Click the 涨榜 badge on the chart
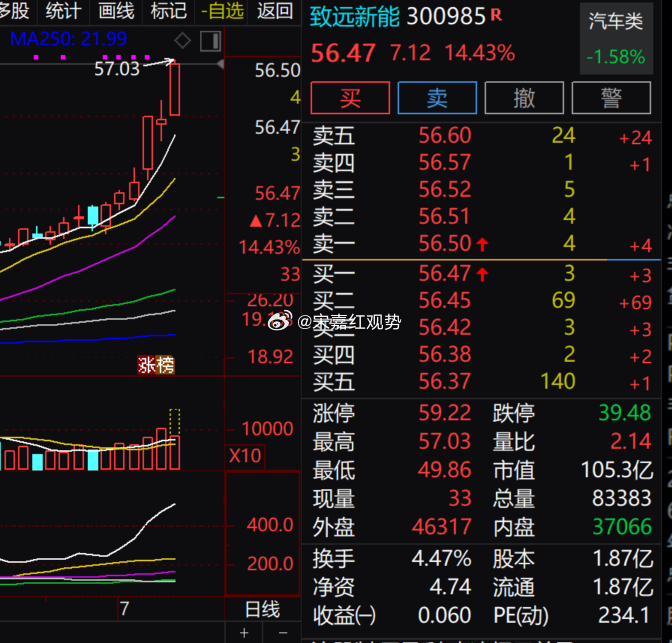This screenshot has height=643, width=672. pyautogui.click(x=156, y=365)
